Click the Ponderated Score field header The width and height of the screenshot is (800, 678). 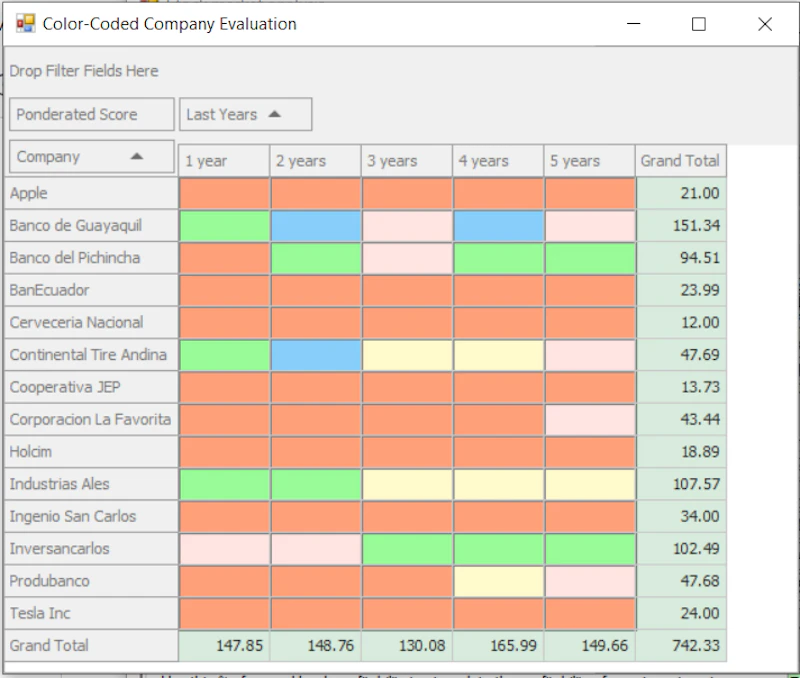coord(92,114)
